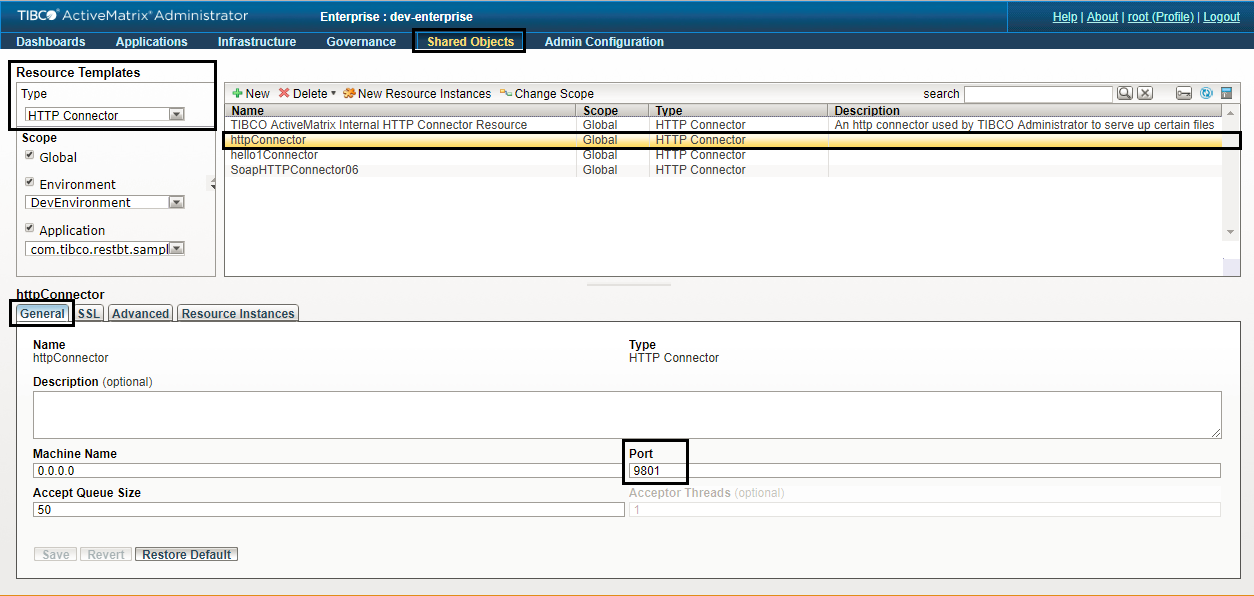Click the search input field
Screen dimensions: 1254x596
coord(1038,93)
